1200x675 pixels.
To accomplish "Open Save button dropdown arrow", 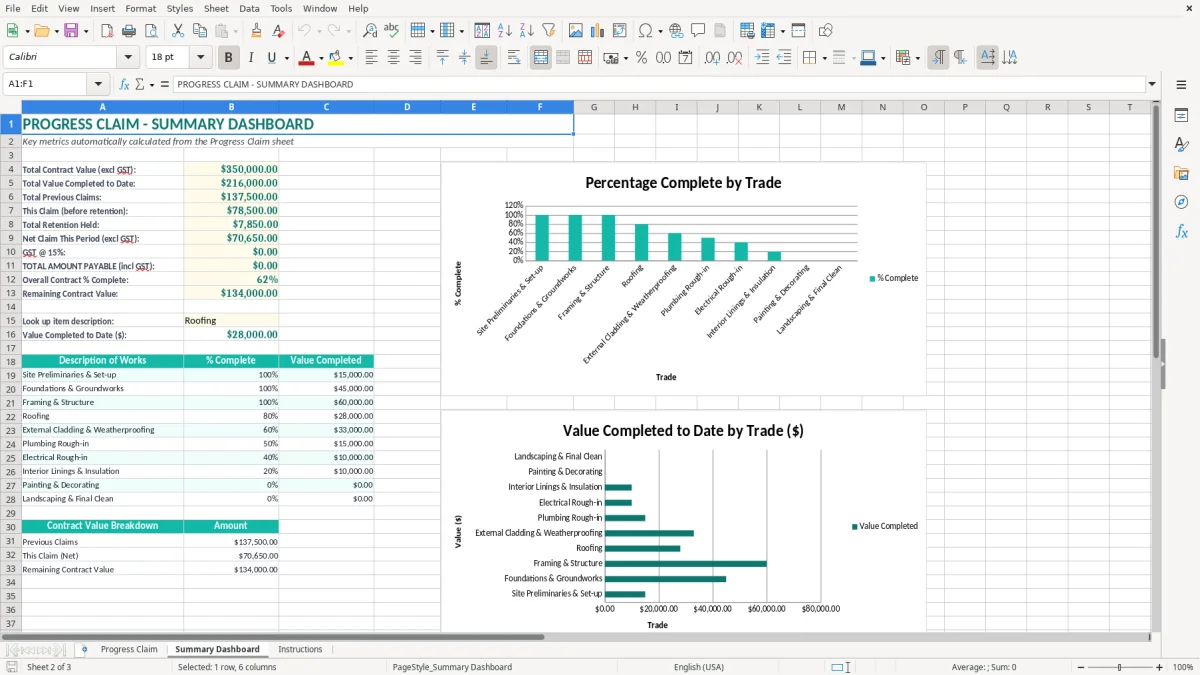I will pyautogui.click(x=86, y=31).
